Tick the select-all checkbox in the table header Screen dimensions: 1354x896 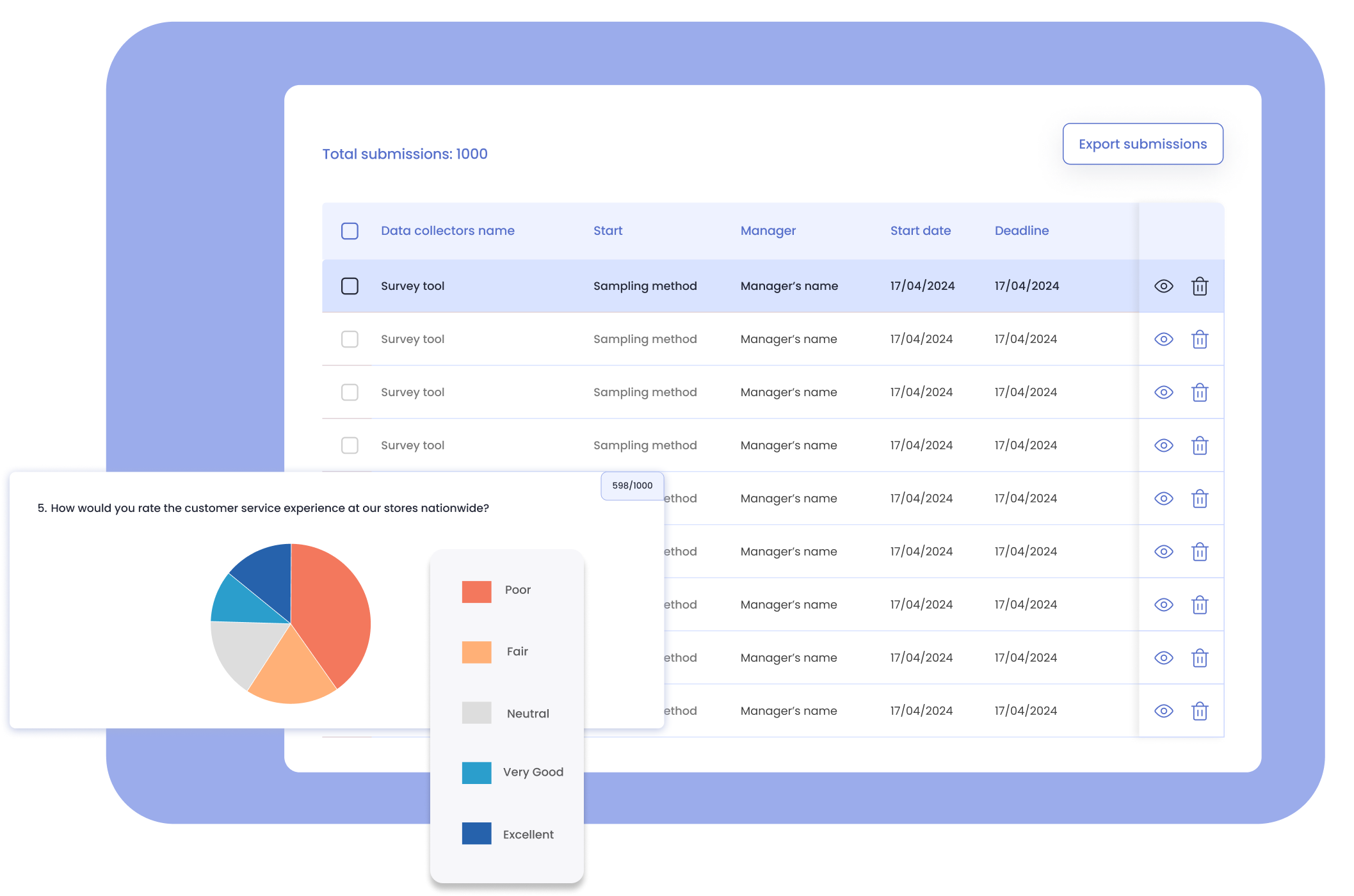pyautogui.click(x=350, y=231)
